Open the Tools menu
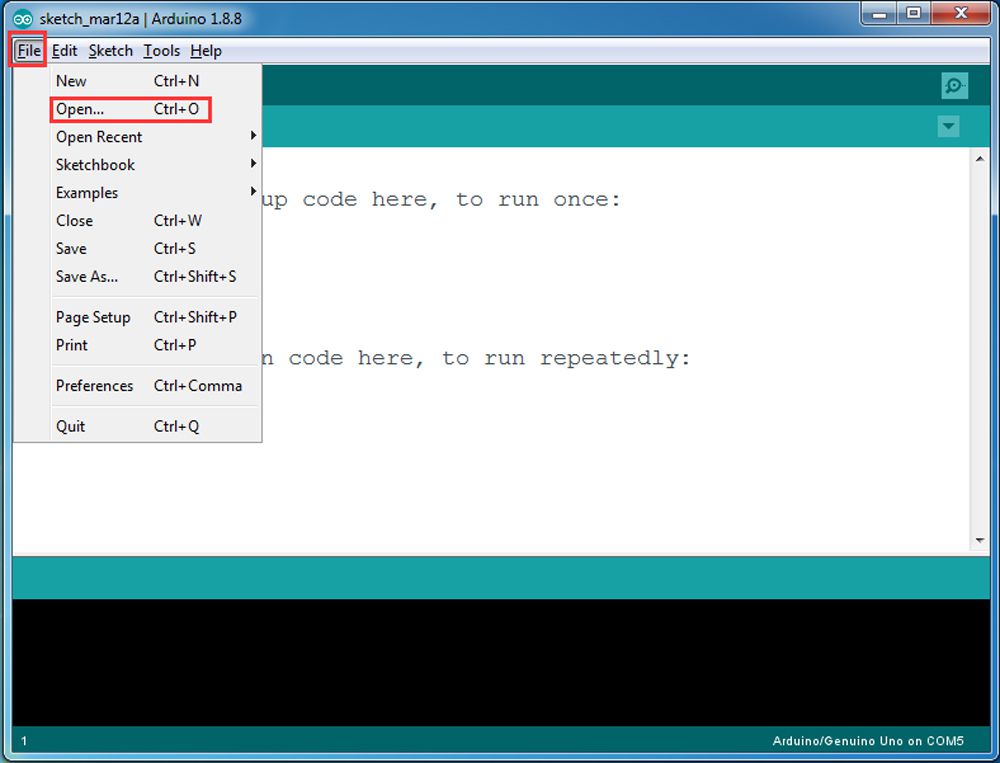 tap(161, 50)
